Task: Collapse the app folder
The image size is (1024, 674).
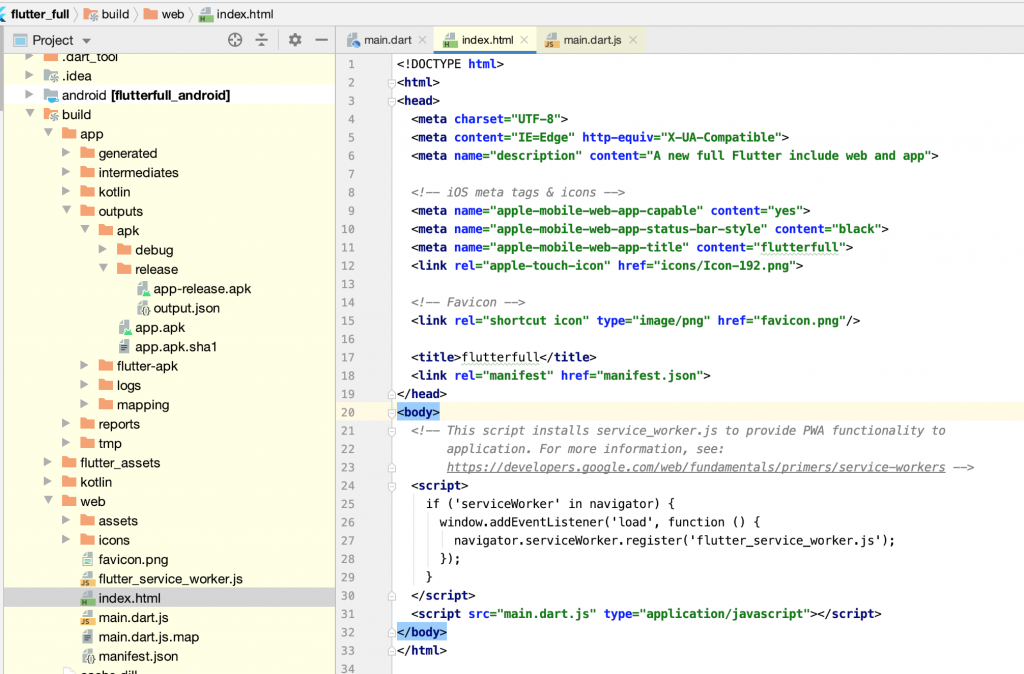Action: (x=48, y=133)
